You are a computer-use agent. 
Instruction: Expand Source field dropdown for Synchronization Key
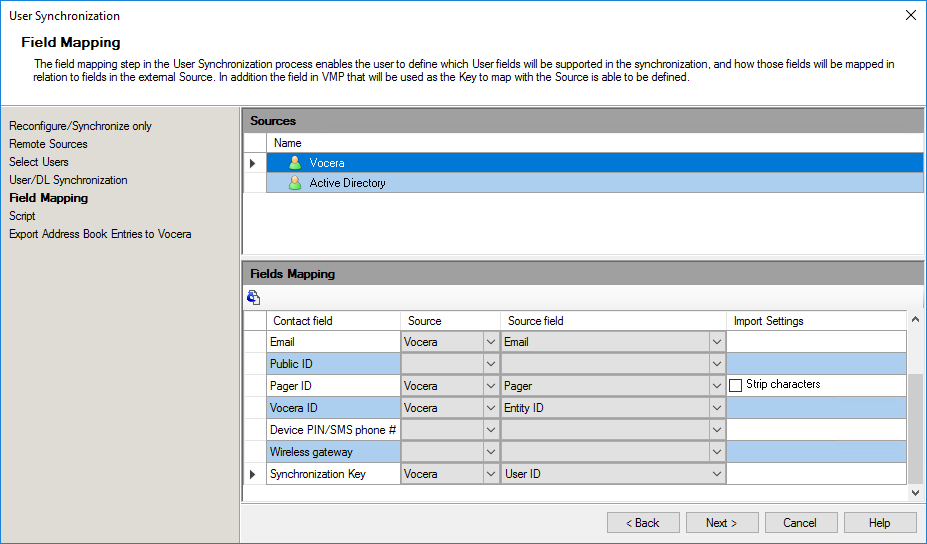[x=717, y=474]
